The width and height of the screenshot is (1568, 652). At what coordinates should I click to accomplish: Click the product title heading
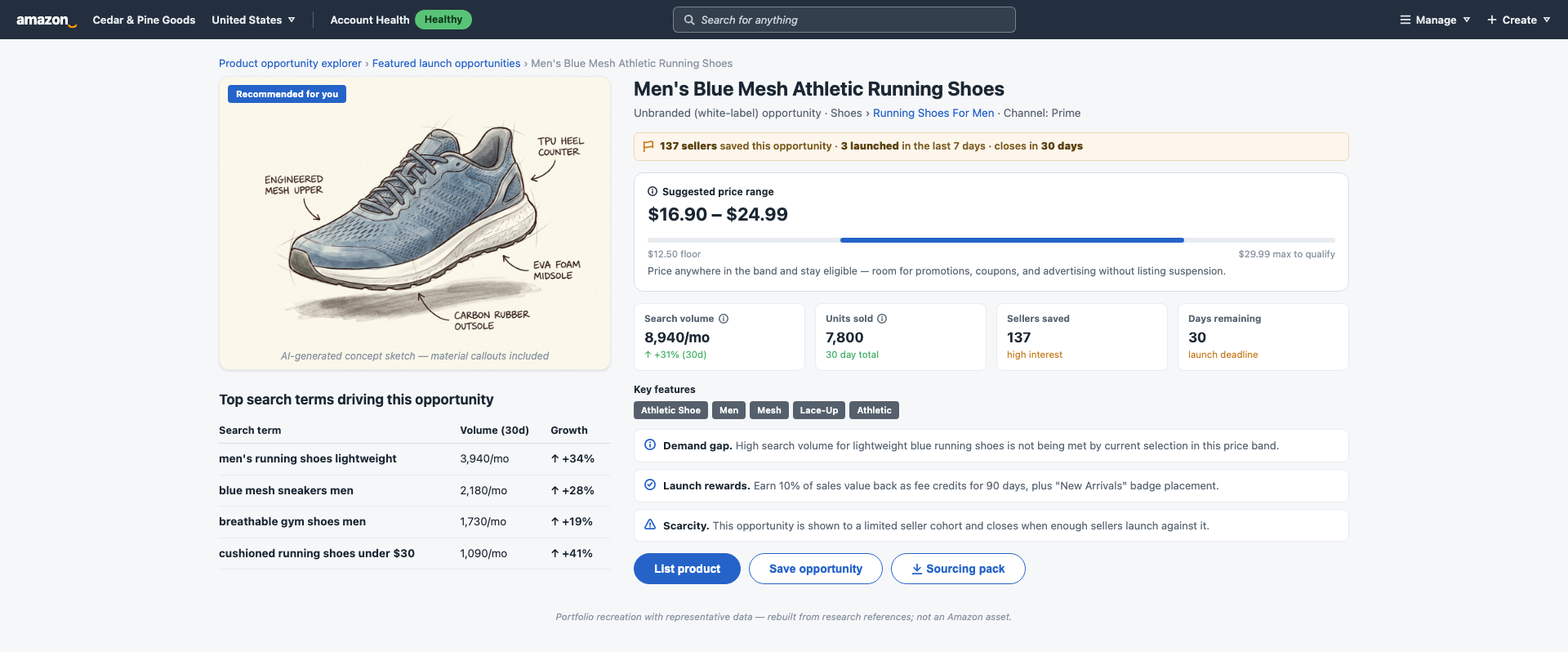coord(819,89)
